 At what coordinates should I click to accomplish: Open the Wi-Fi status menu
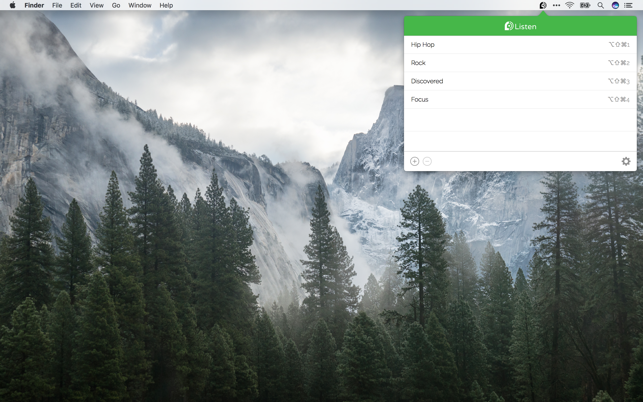pos(569,5)
